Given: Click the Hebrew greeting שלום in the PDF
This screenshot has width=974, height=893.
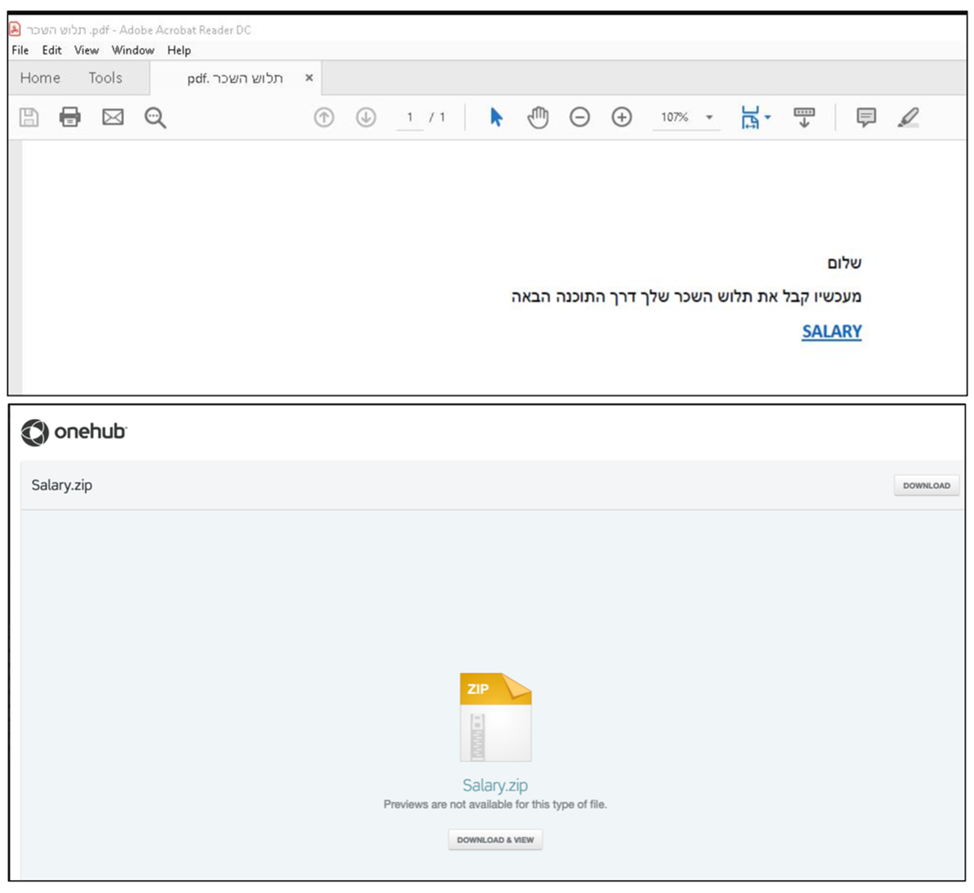Looking at the screenshot, I should (844, 263).
